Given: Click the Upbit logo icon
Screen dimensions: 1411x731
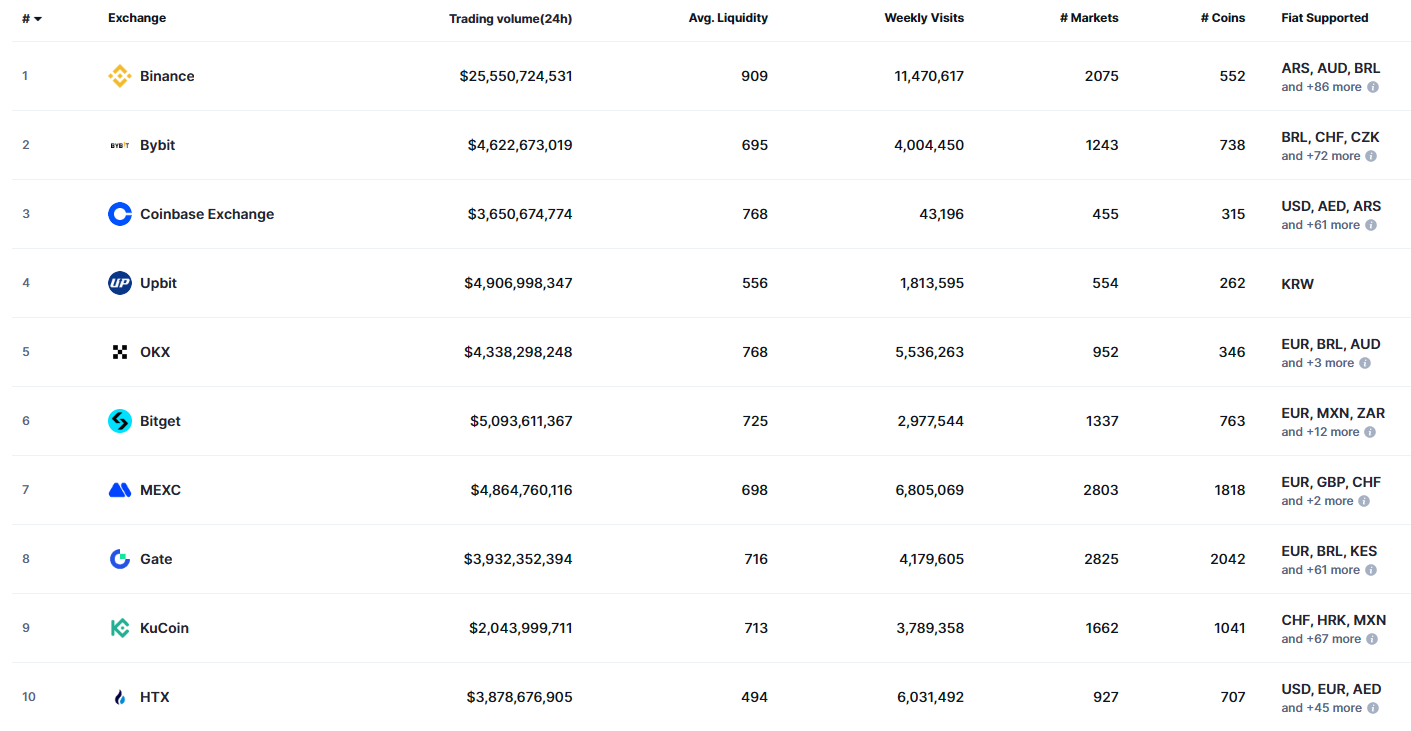Looking at the screenshot, I should tap(120, 283).
